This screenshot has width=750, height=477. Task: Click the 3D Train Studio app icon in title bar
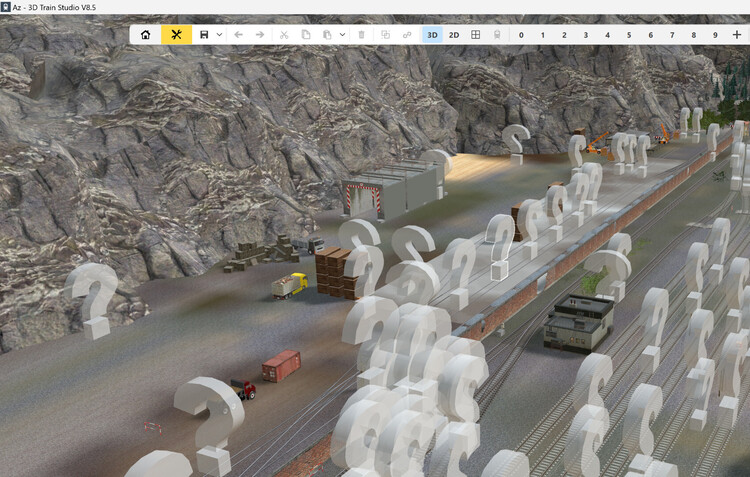(5, 7)
